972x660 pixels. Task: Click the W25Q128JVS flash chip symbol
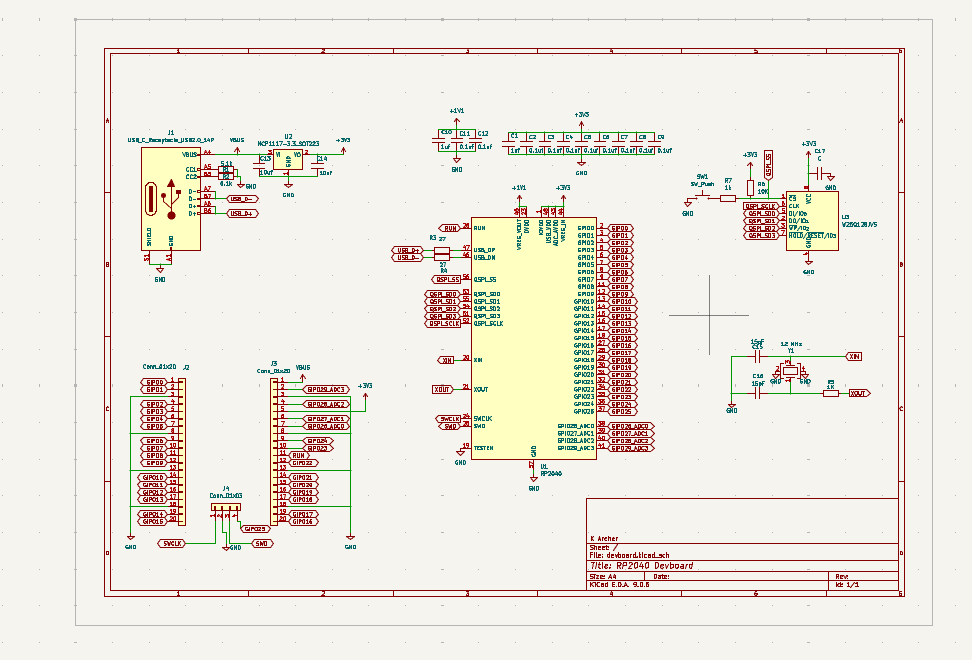(811, 221)
